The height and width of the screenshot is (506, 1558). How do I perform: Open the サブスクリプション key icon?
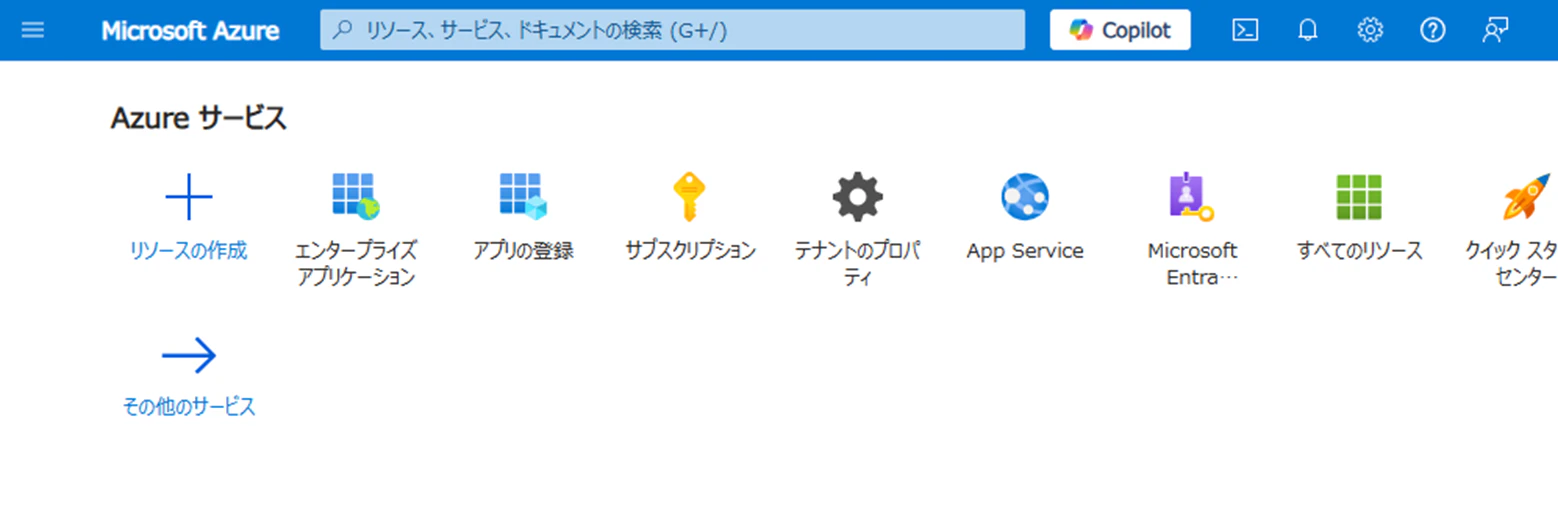690,197
